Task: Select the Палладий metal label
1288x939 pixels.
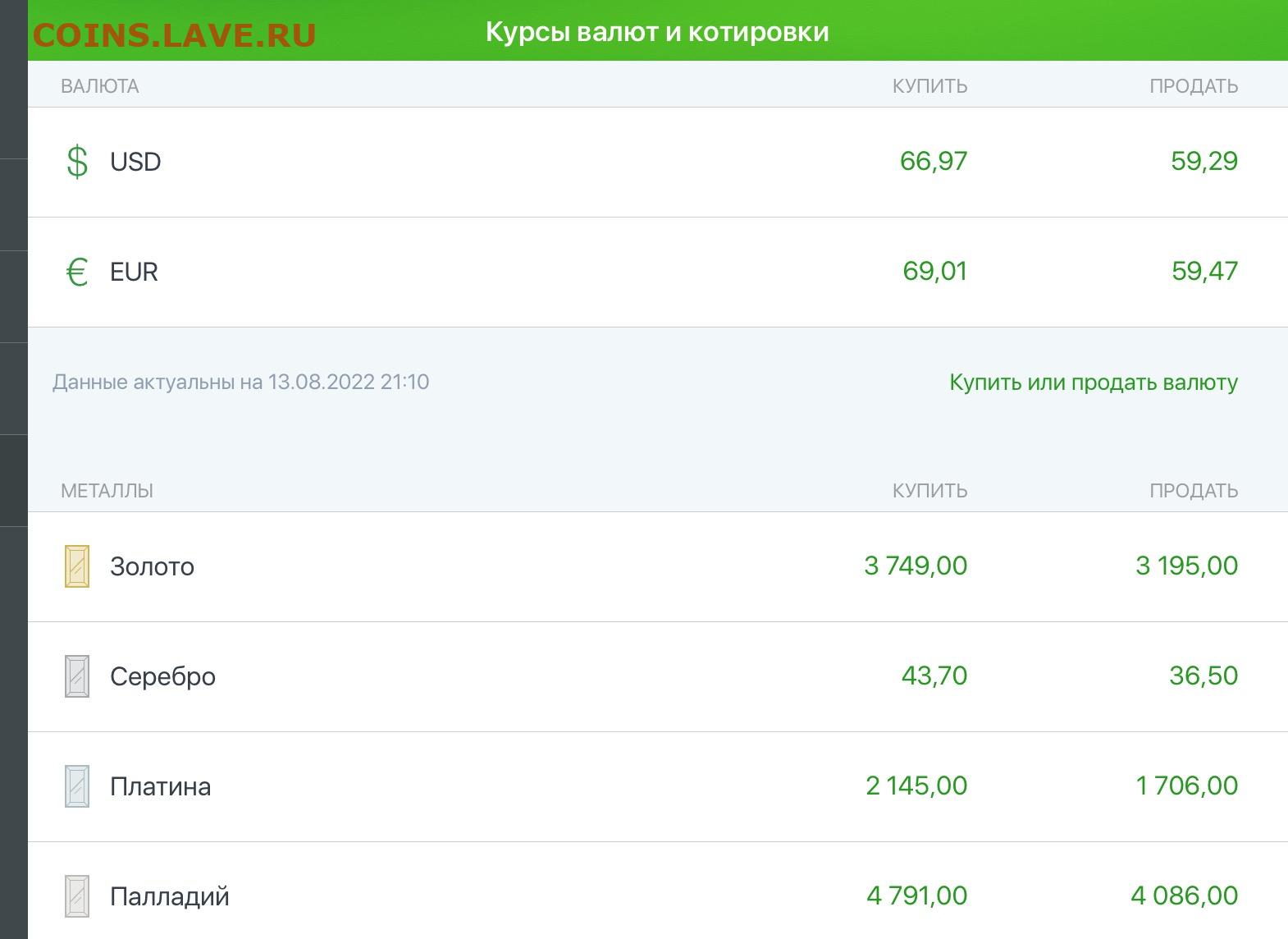Action: (x=170, y=896)
